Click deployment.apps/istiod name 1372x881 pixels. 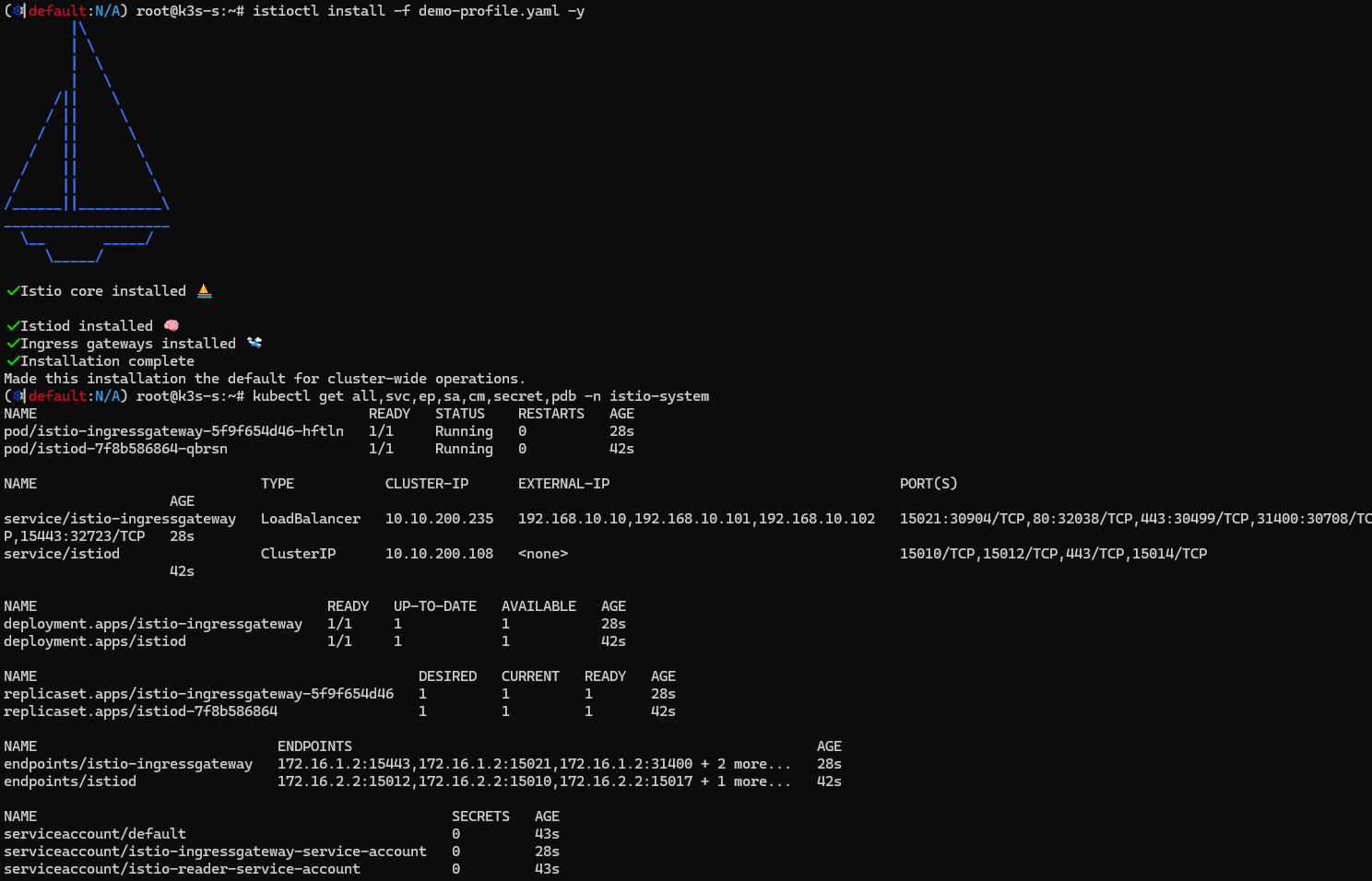coord(95,641)
